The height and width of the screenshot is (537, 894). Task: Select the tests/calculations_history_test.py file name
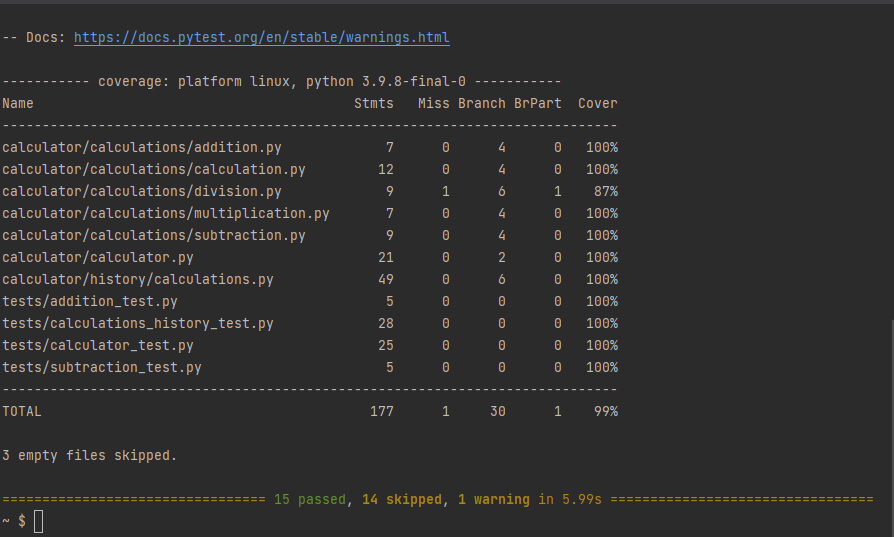pyautogui.click(x=138, y=324)
